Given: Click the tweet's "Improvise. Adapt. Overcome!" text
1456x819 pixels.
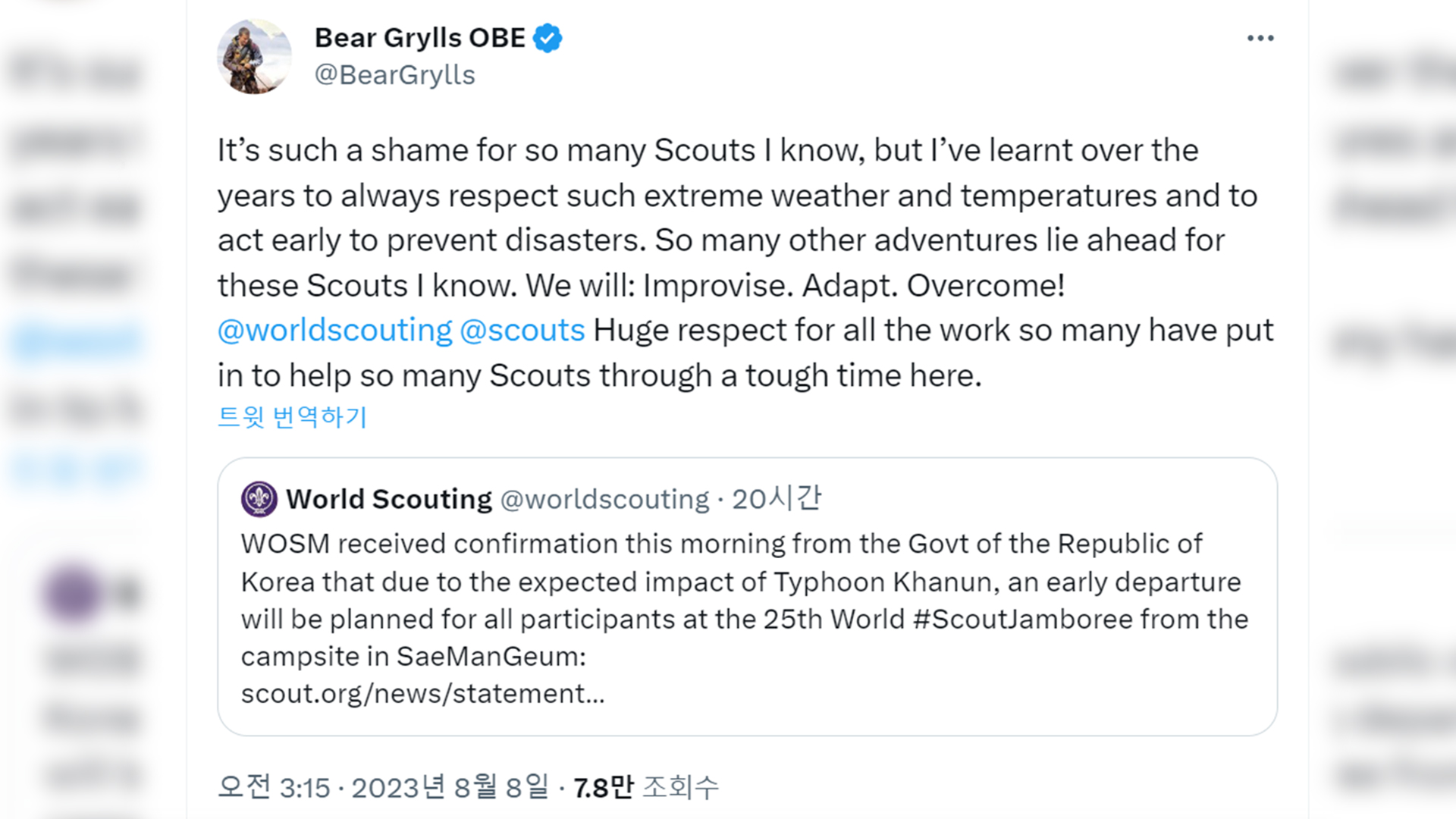Looking at the screenshot, I should (x=853, y=286).
